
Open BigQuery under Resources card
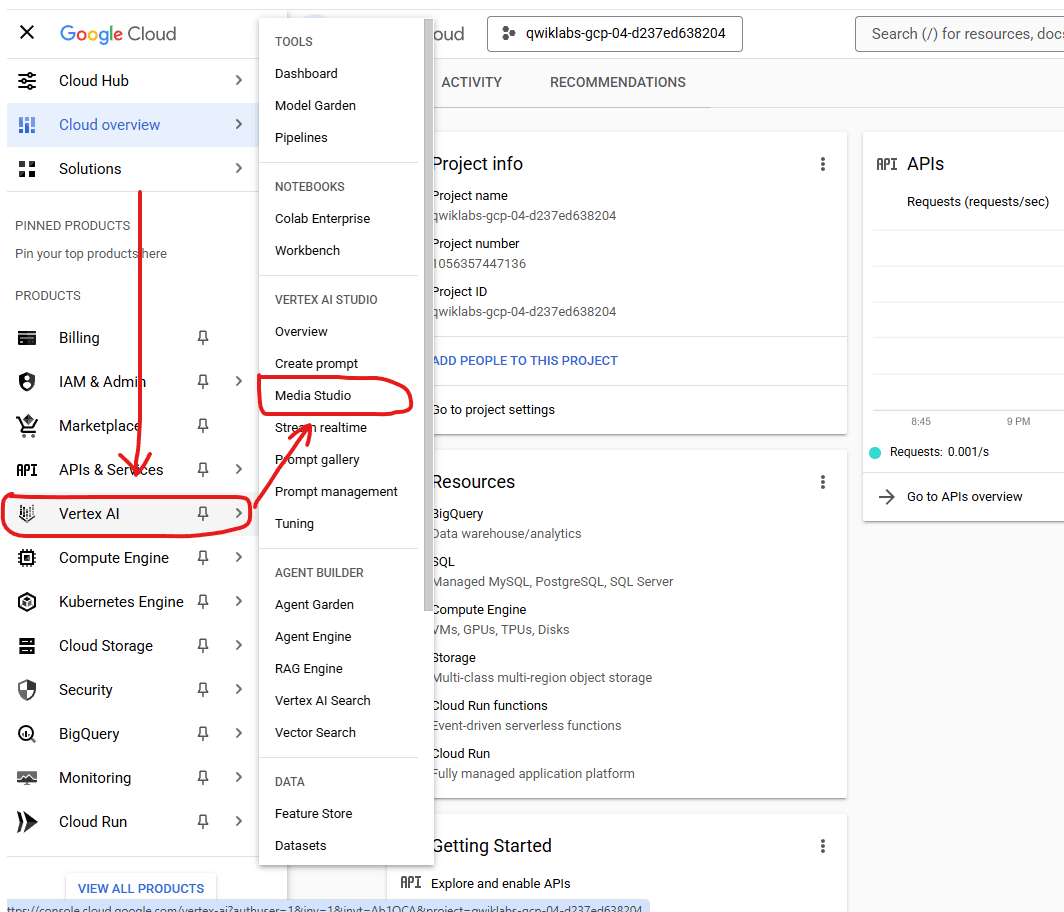(458, 514)
